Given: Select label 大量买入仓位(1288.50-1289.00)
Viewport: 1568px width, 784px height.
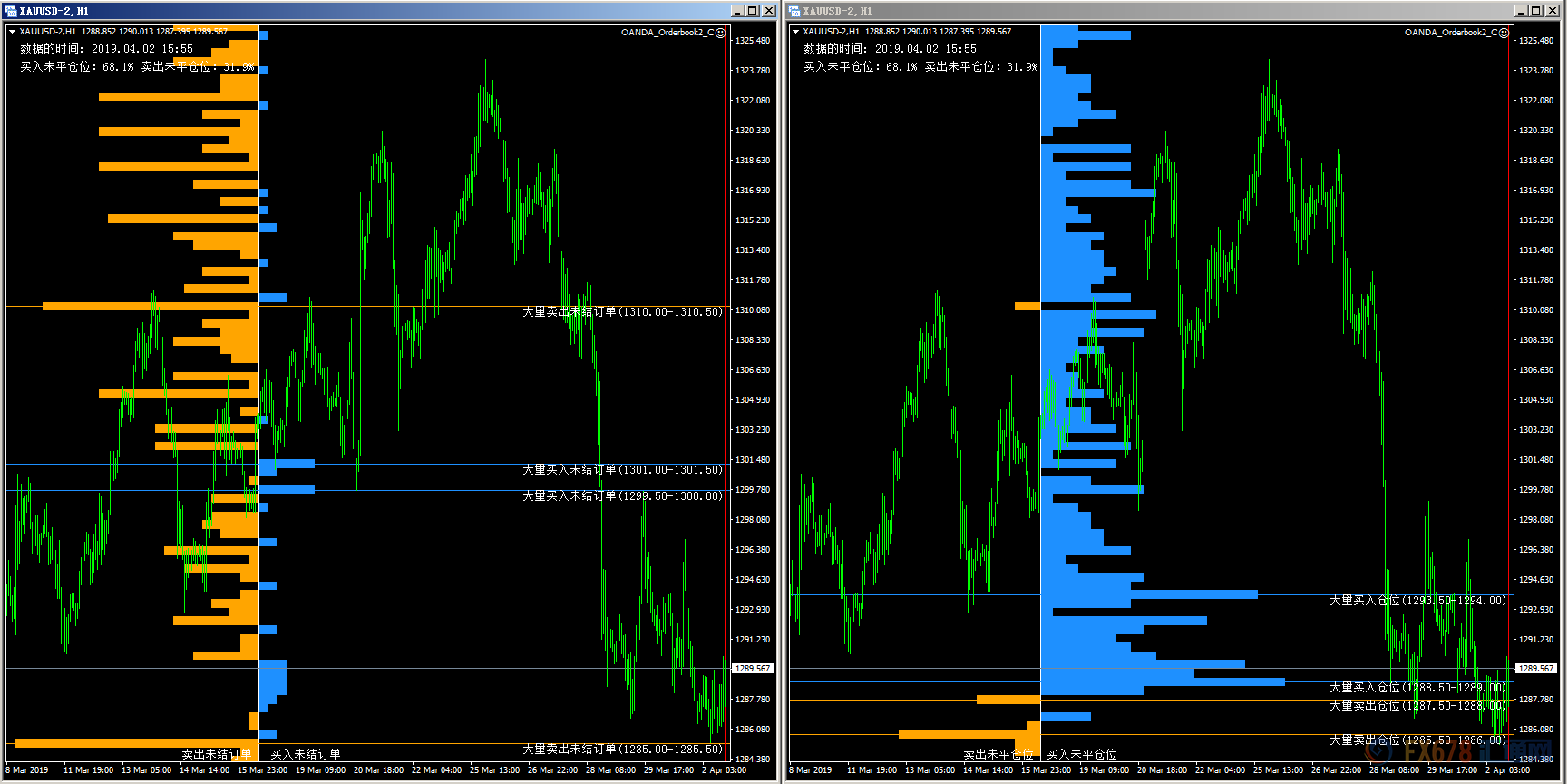Looking at the screenshot, I should click(x=1417, y=688).
